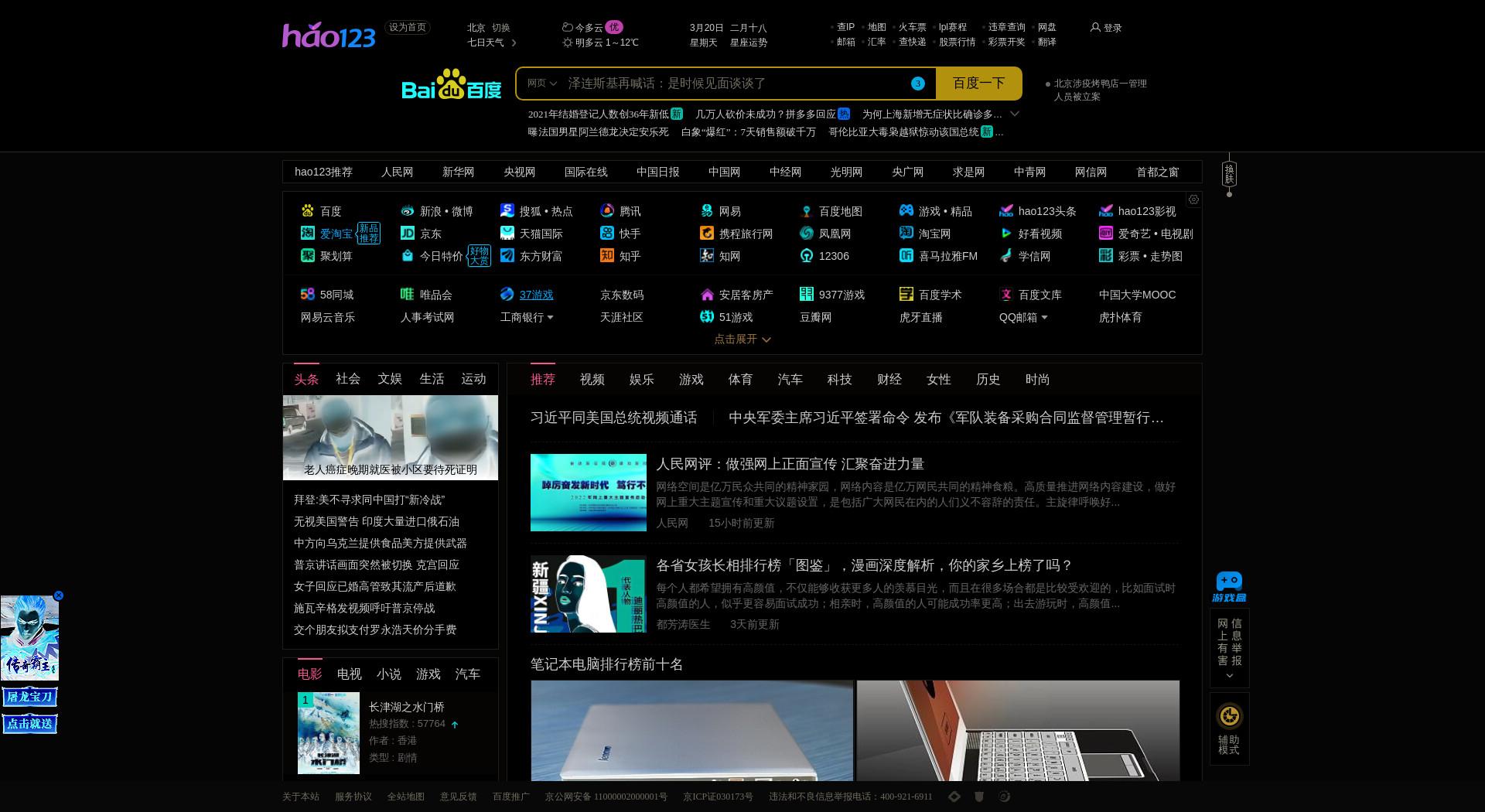Click the 好看视频 play icon

point(1006,233)
